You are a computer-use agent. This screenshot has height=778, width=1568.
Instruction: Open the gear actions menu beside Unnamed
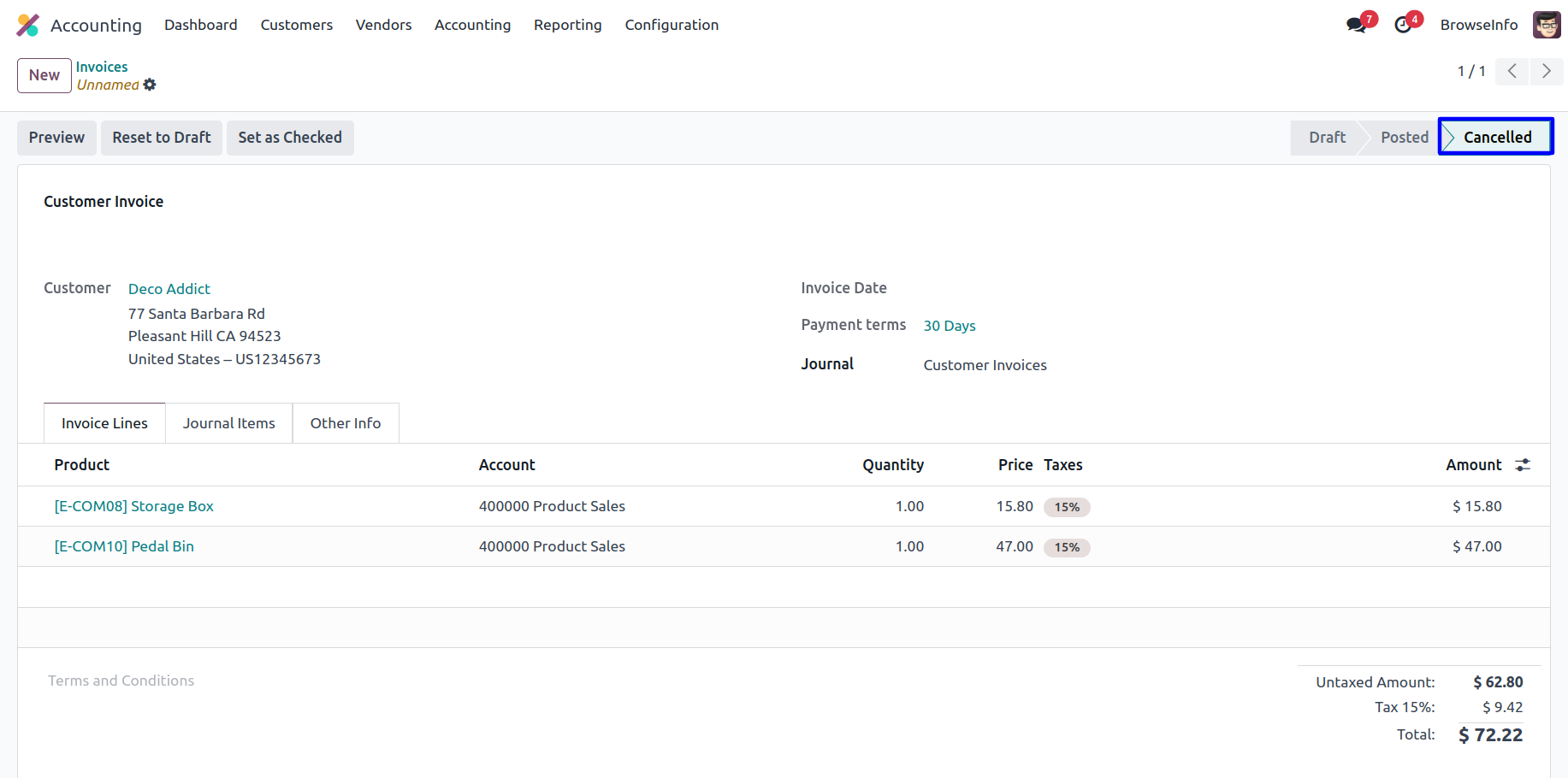pyautogui.click(x=150, y=85)
